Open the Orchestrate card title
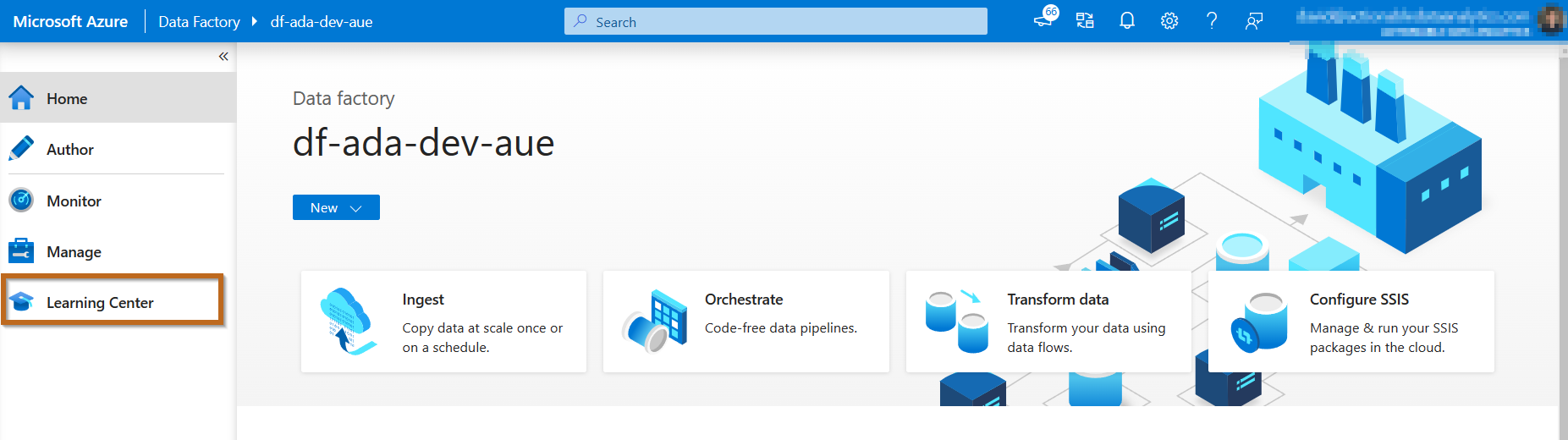This screenshot has height=440, width=1568. point(744,300)
